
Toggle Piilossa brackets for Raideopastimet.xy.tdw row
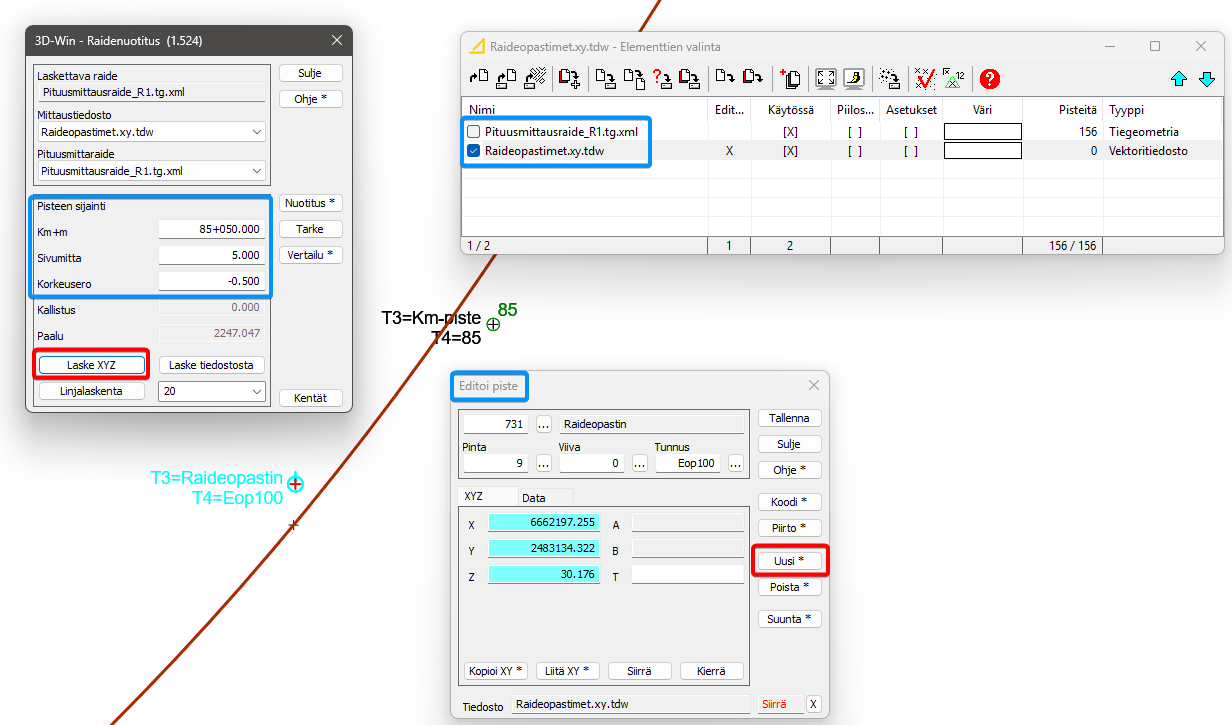854,151
